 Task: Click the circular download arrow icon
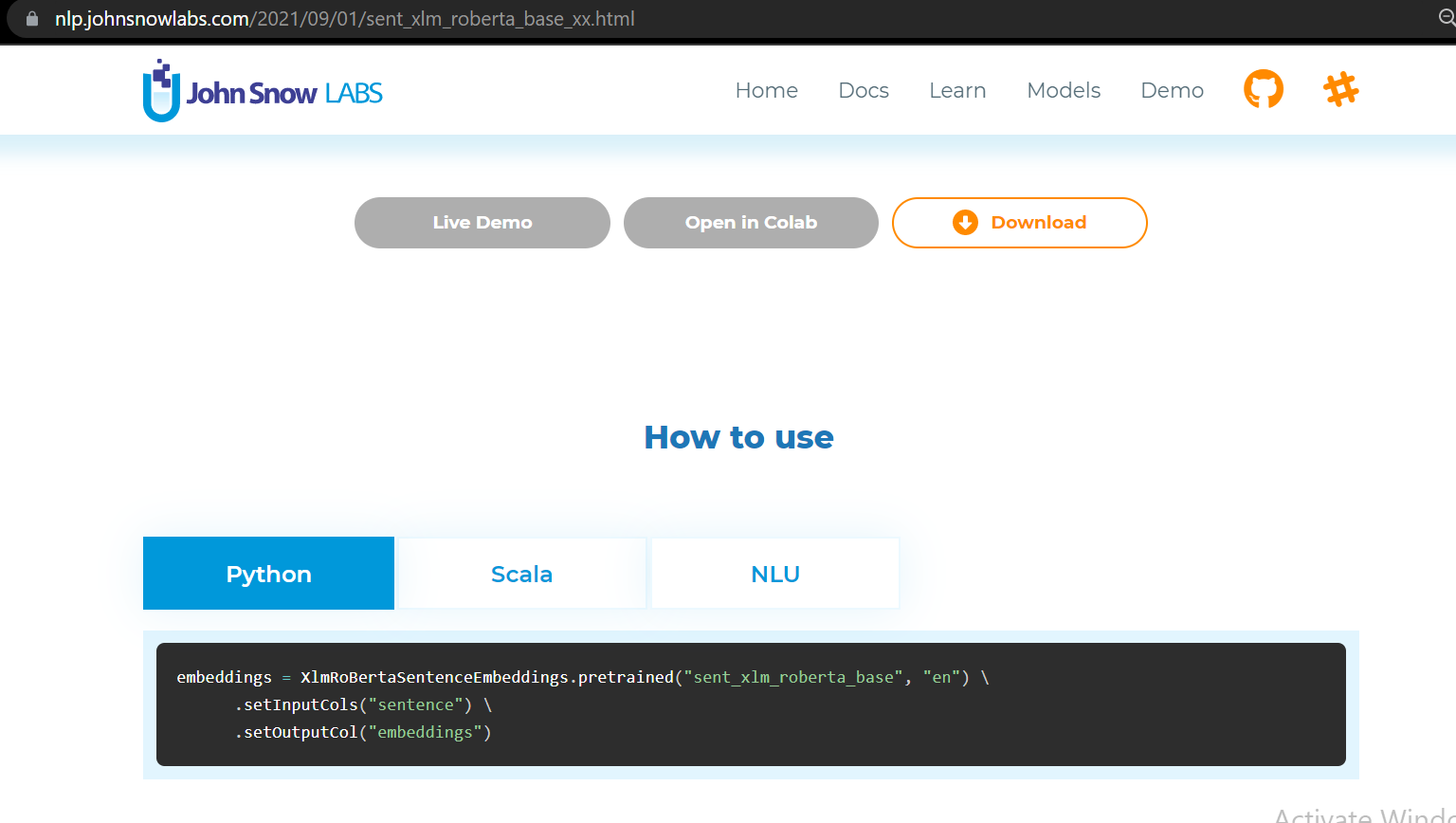[964, 222]
